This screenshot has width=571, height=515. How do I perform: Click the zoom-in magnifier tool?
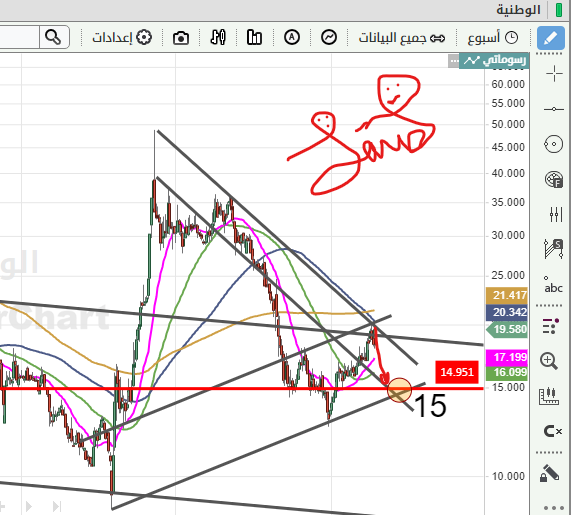(549, 361)
